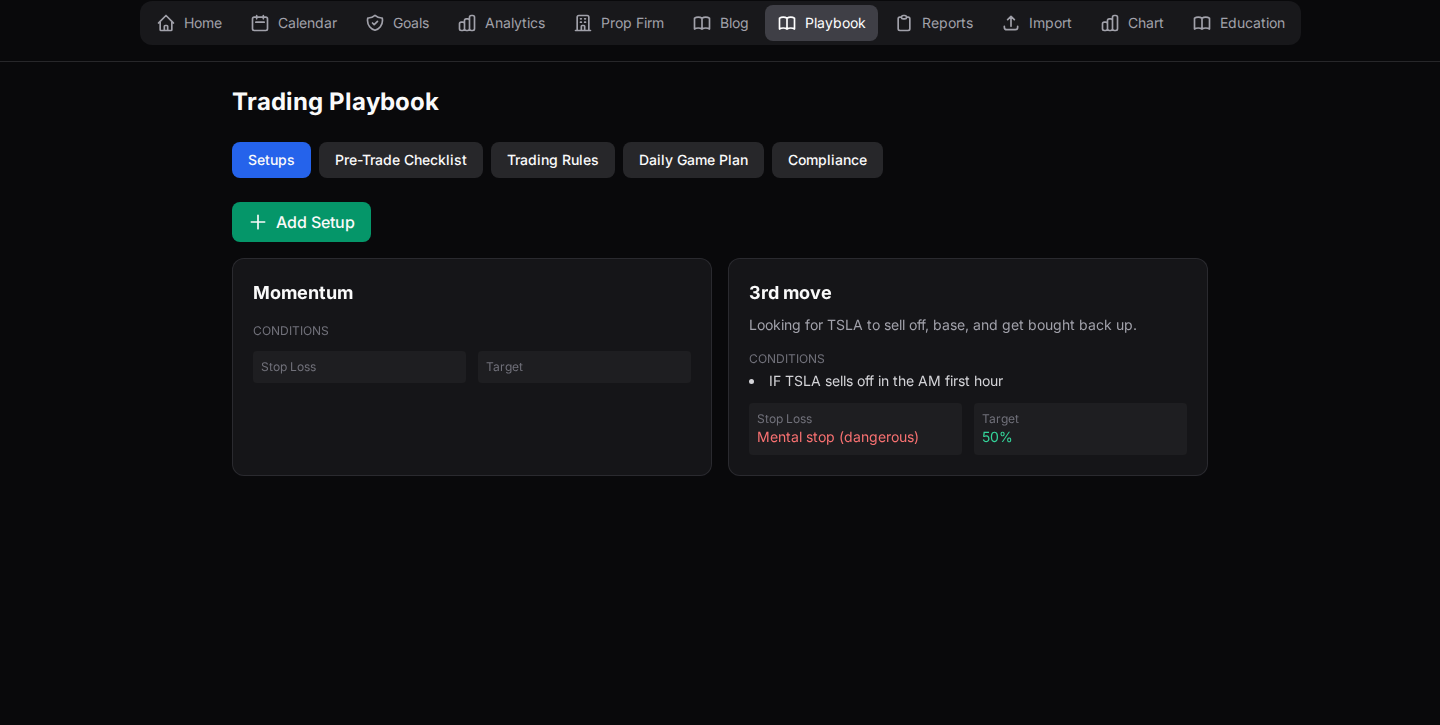Select the Compliance tab
The width and height of the screenshot is (1440, 725).
pos(827,160)
